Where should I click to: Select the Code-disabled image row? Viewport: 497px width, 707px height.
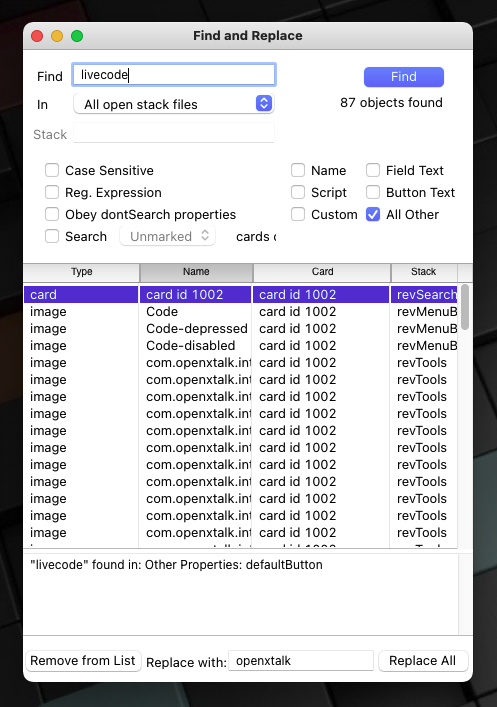240,346
